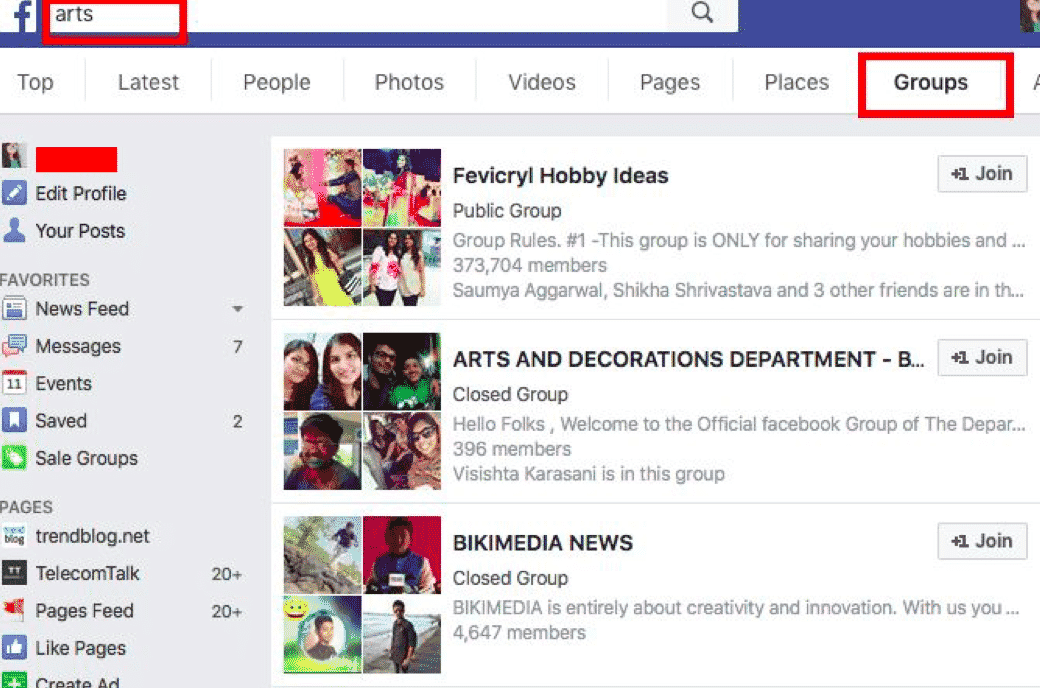Viewport: 1040px width, 688px height.
Task: Click the Create Ad link
Action: (78, 681)
